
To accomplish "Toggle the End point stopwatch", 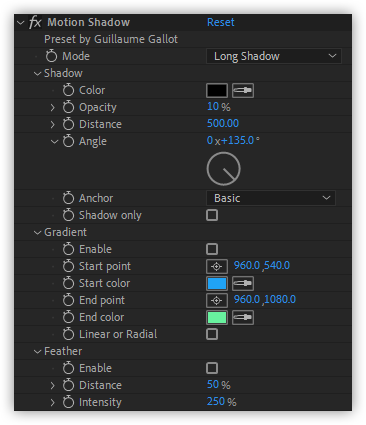I will click(x=68, y=300).
